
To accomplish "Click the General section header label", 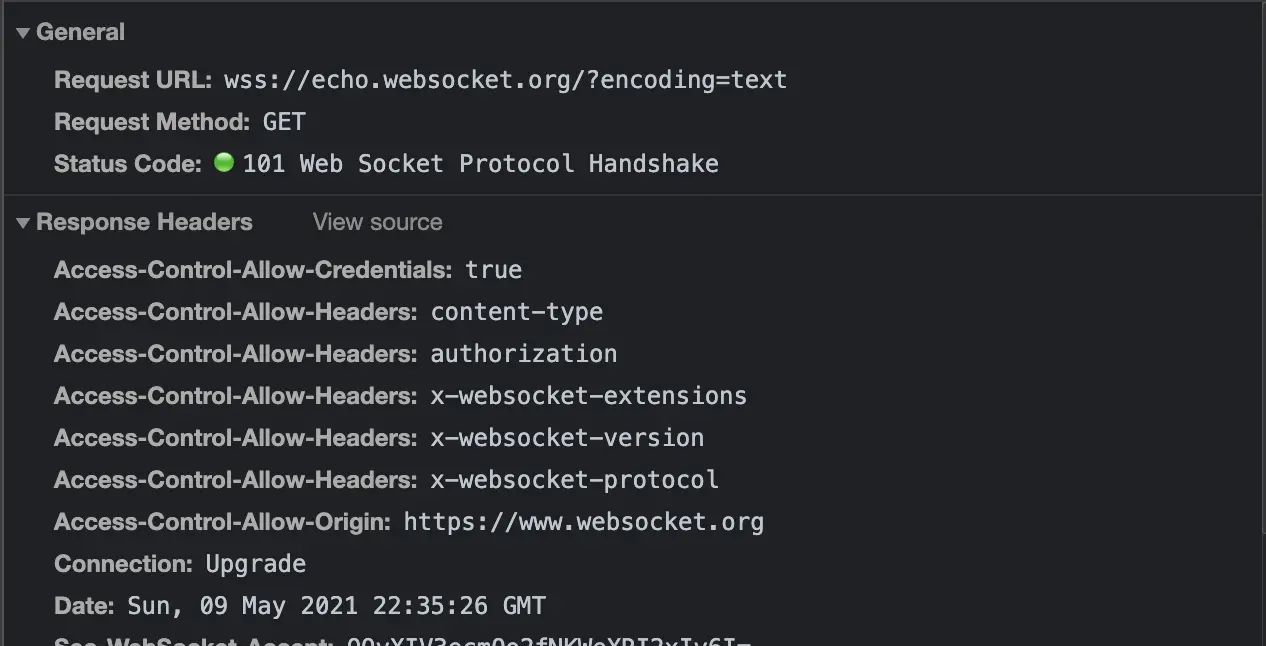I will click(x=80, y=31).
